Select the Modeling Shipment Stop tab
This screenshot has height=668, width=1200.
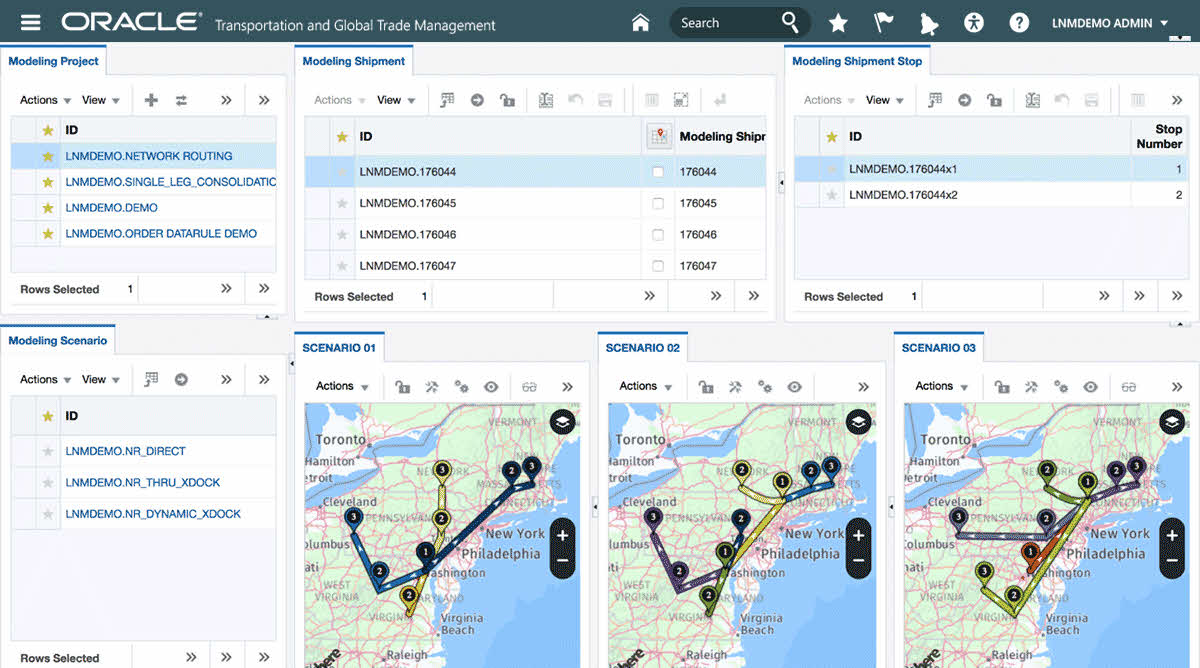click(x=857, y=60)
